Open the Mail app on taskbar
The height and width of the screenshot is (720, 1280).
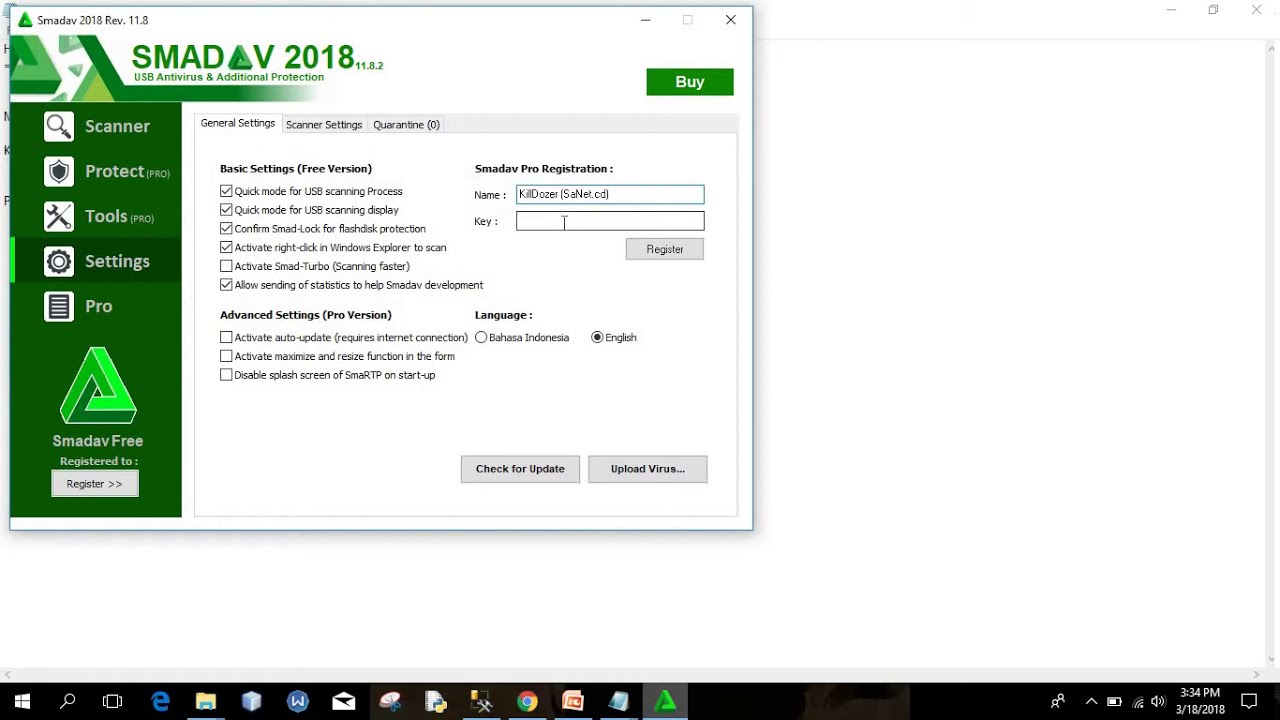point(344,702)
